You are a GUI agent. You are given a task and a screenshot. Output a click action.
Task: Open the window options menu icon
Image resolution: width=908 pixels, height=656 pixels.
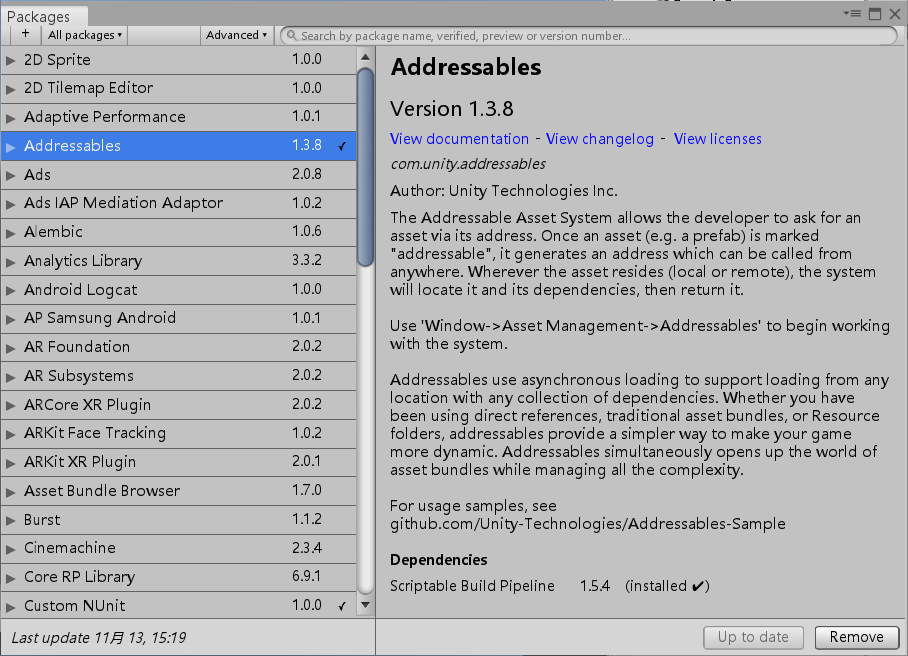(852, 13)
